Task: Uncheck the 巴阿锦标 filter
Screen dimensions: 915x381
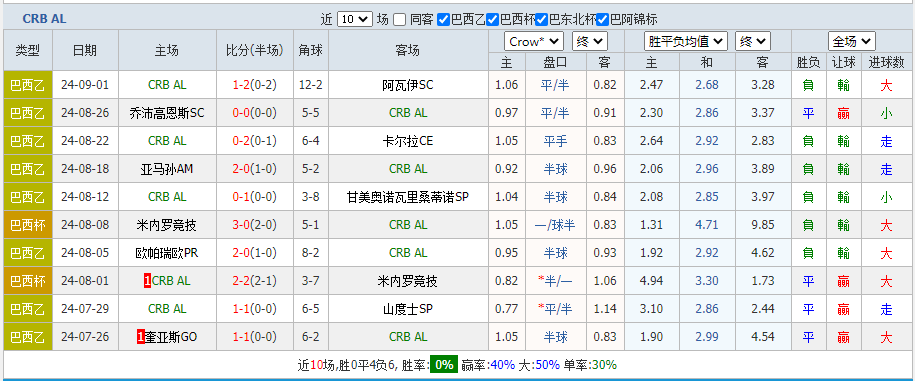Action: 603,20
